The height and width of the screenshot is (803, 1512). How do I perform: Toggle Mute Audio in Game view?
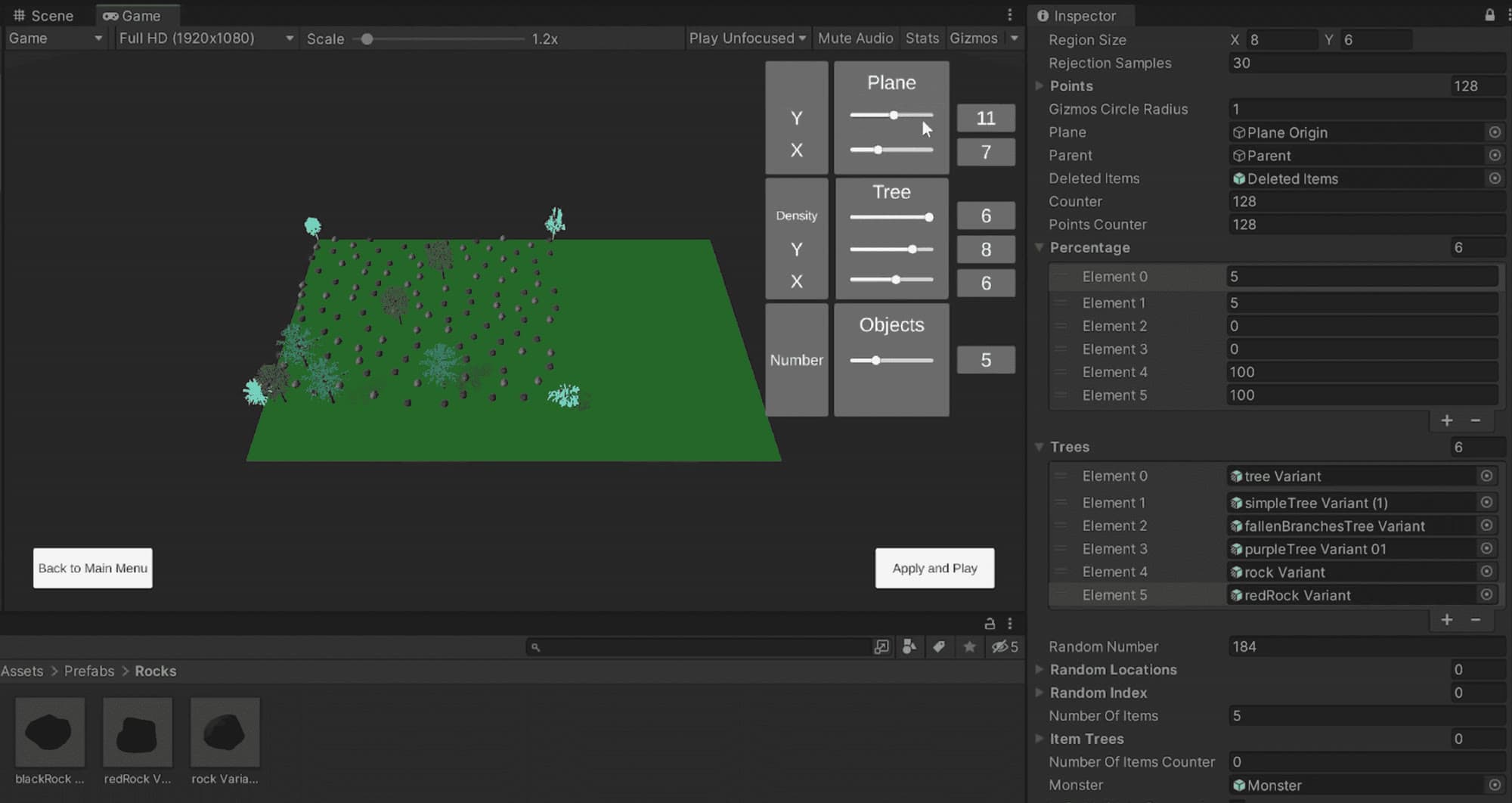point(855,38)
